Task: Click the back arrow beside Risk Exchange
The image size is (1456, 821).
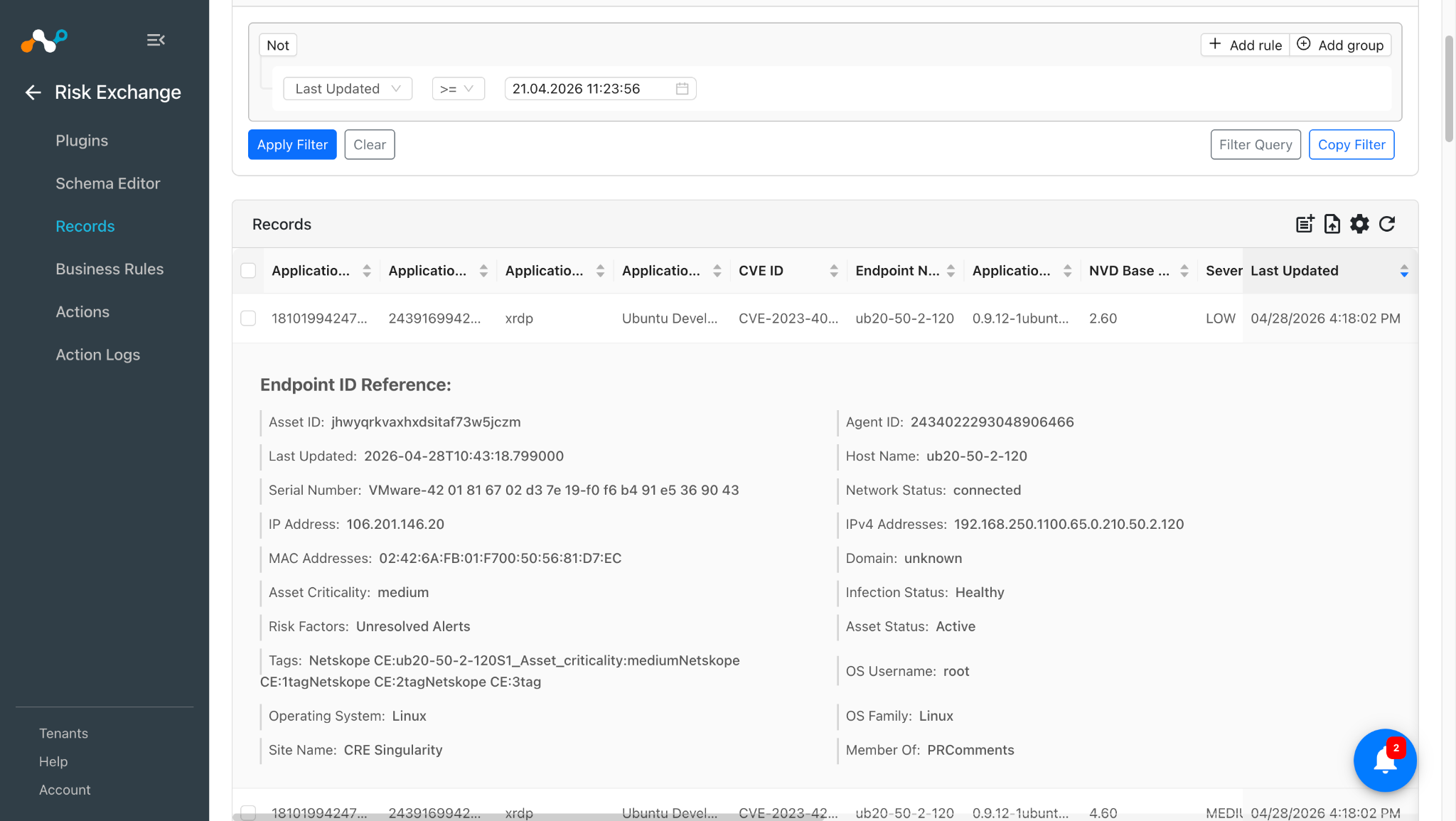Action: [33, 92]
